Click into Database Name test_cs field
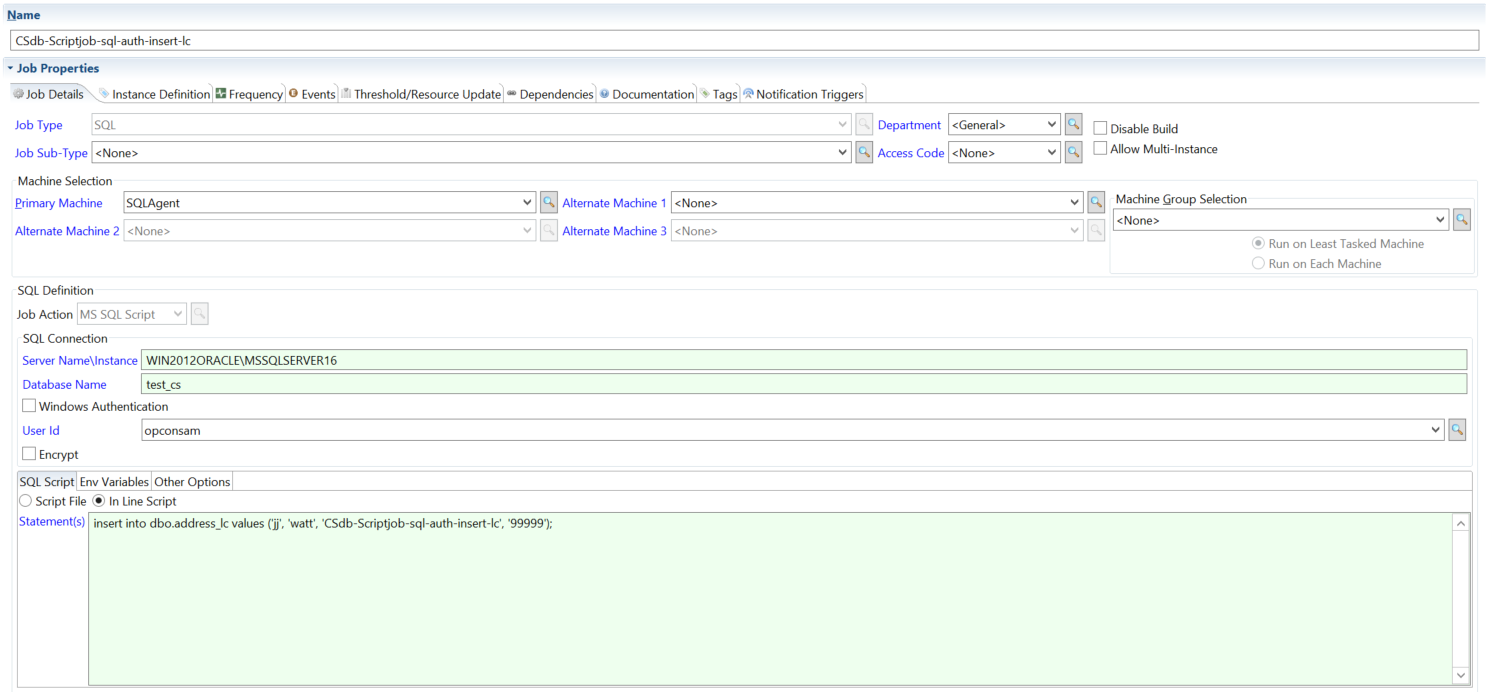The image size is (1486, 692). (x=804, y=384)
